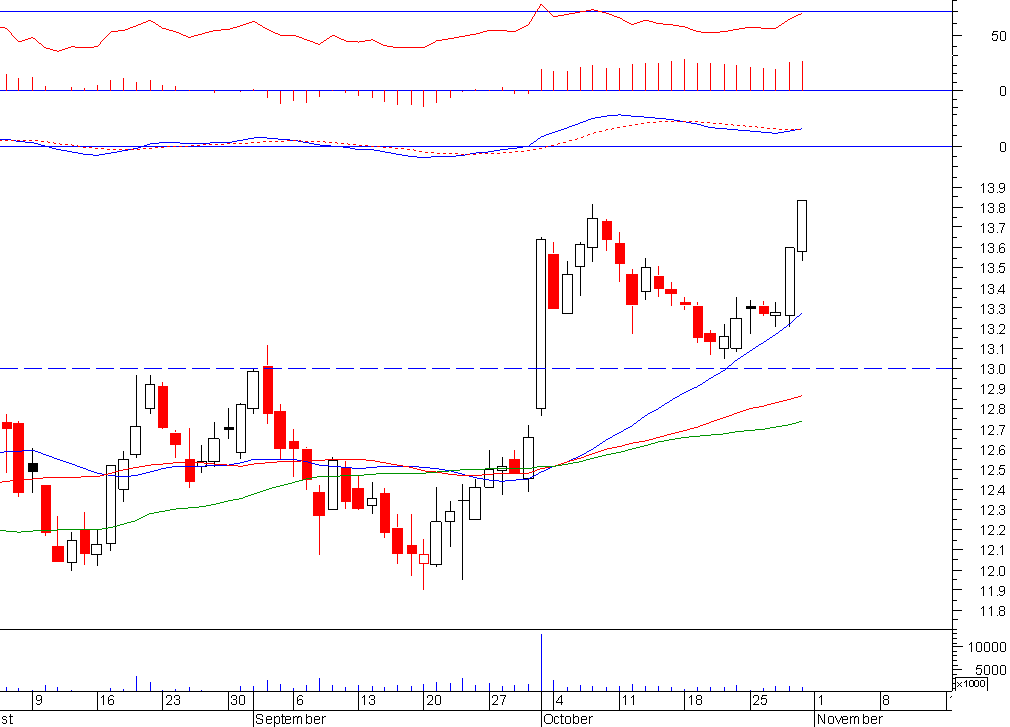Click the date label 9 on the time axis
Image resolution: width=1010 pixels, height=727 pixels.
point(39,700)
